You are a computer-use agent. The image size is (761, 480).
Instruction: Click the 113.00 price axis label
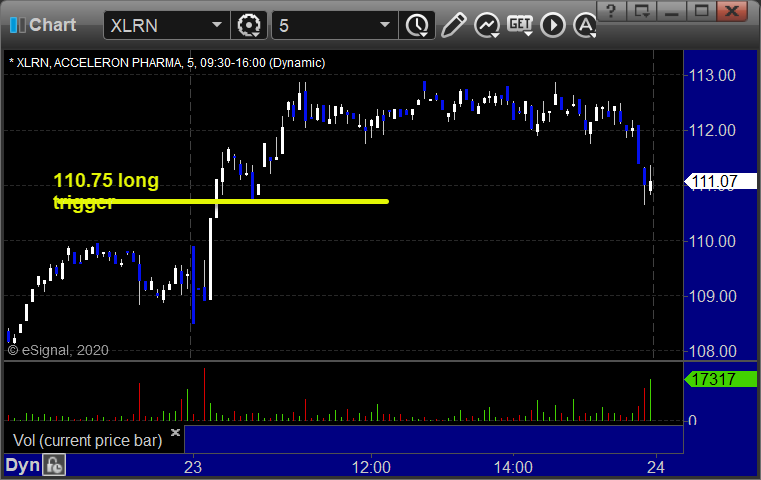712,75
